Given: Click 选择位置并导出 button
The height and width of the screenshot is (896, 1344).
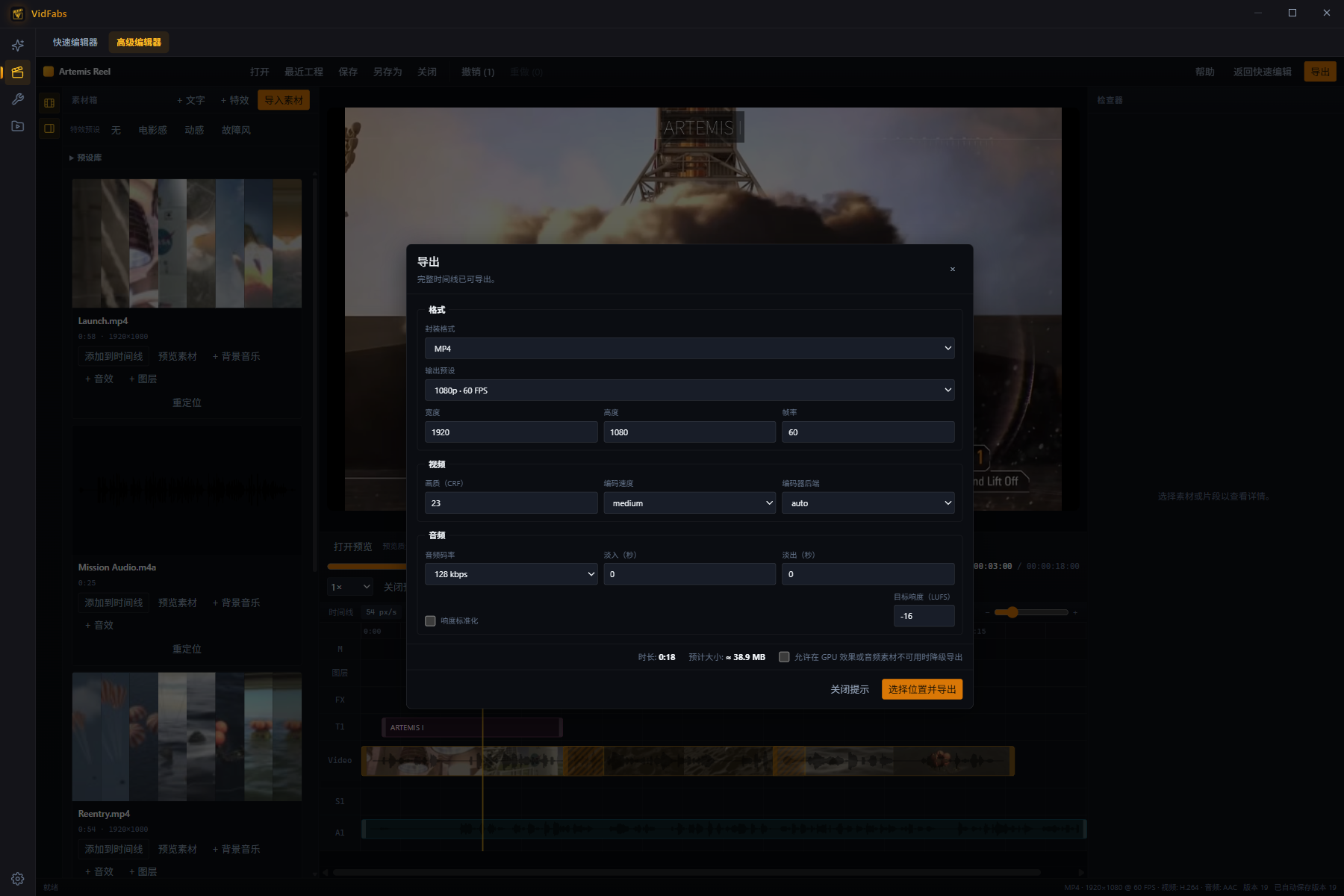Looking at the screenshot, I should (922, 689).
